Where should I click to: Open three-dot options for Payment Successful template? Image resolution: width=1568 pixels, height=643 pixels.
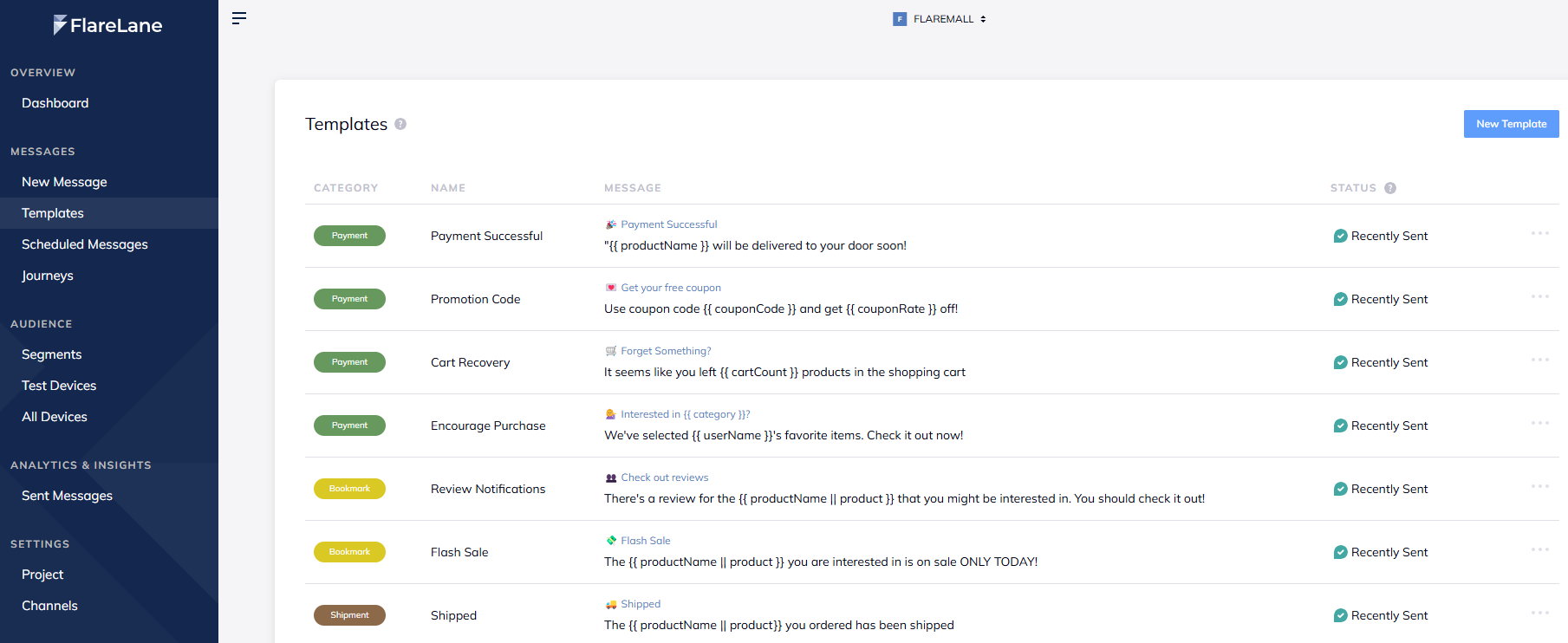click(x=1539, y=233)
